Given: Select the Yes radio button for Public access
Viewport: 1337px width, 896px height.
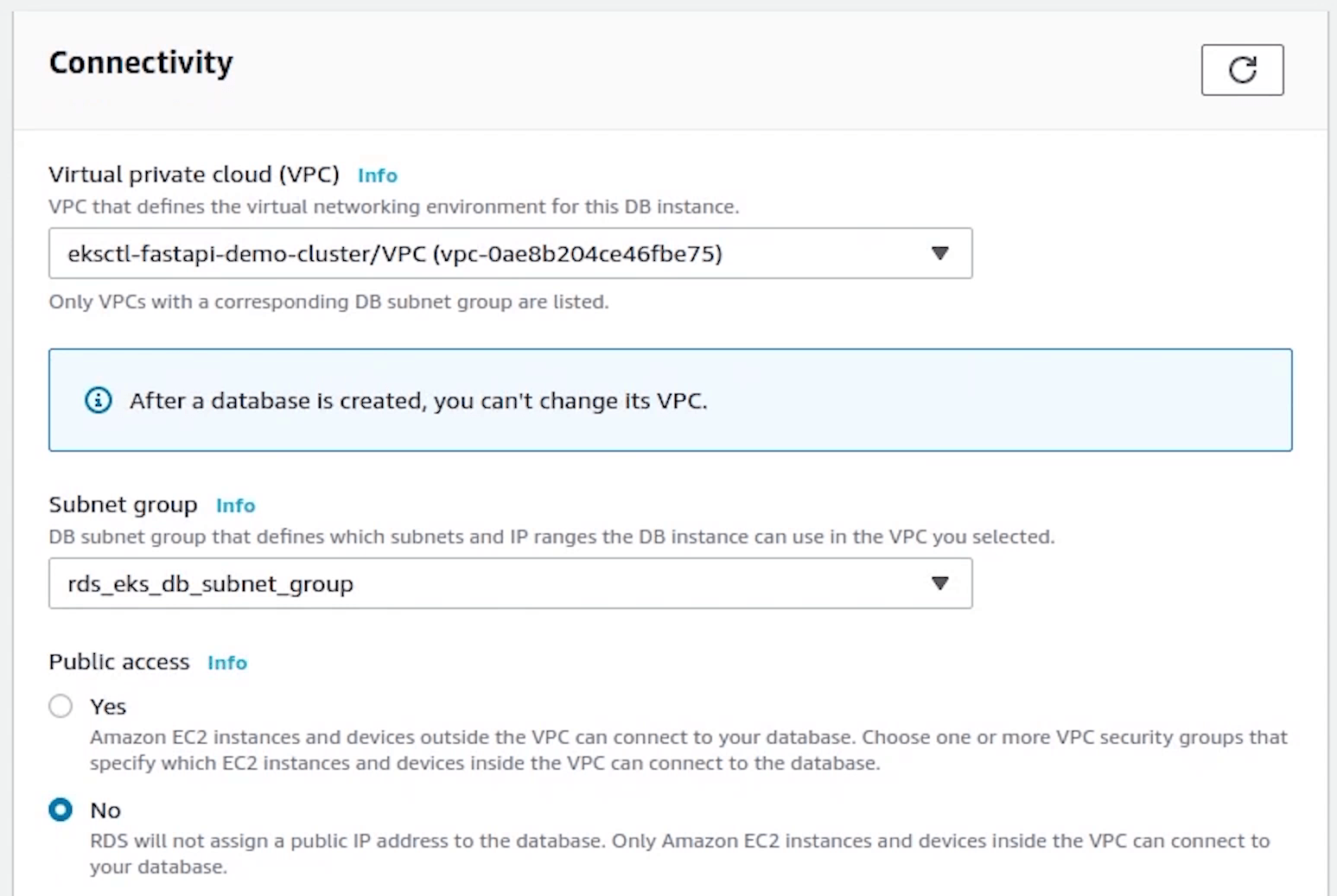Looking at the screenshot, I should (x=60, y=707).
